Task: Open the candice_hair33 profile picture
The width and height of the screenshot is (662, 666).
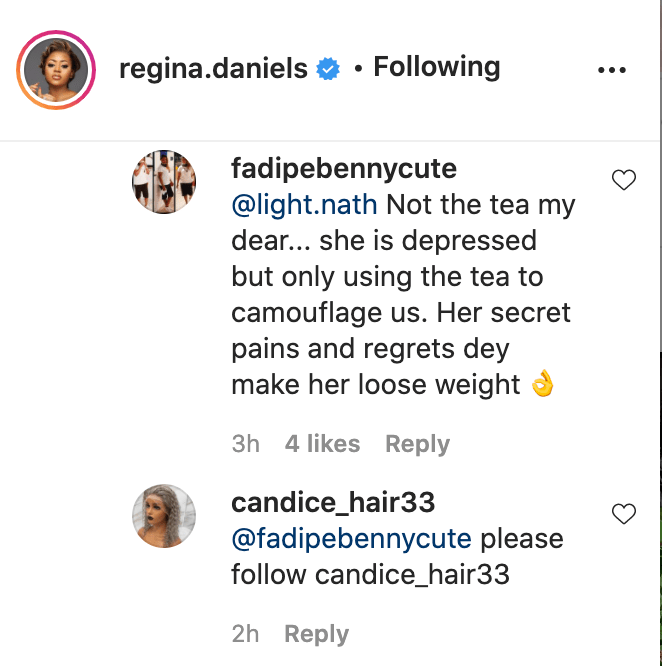Action: point(164,516)
